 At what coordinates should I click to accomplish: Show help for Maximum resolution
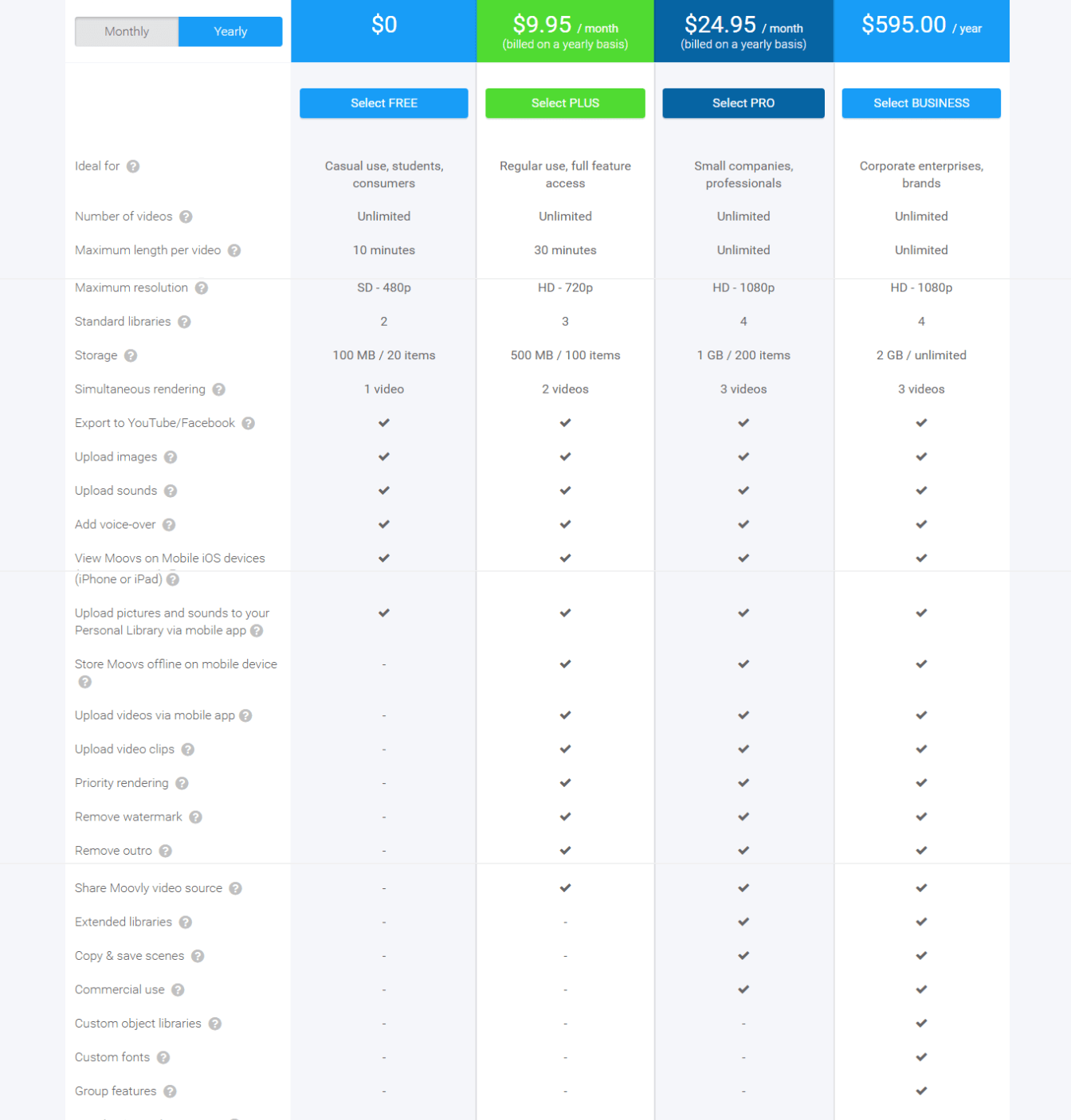(202, 288)
